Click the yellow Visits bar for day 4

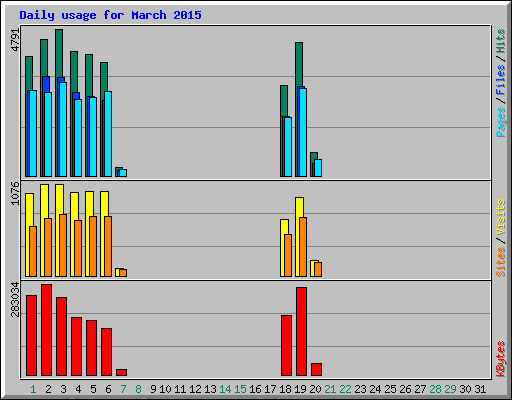[74, 207]
